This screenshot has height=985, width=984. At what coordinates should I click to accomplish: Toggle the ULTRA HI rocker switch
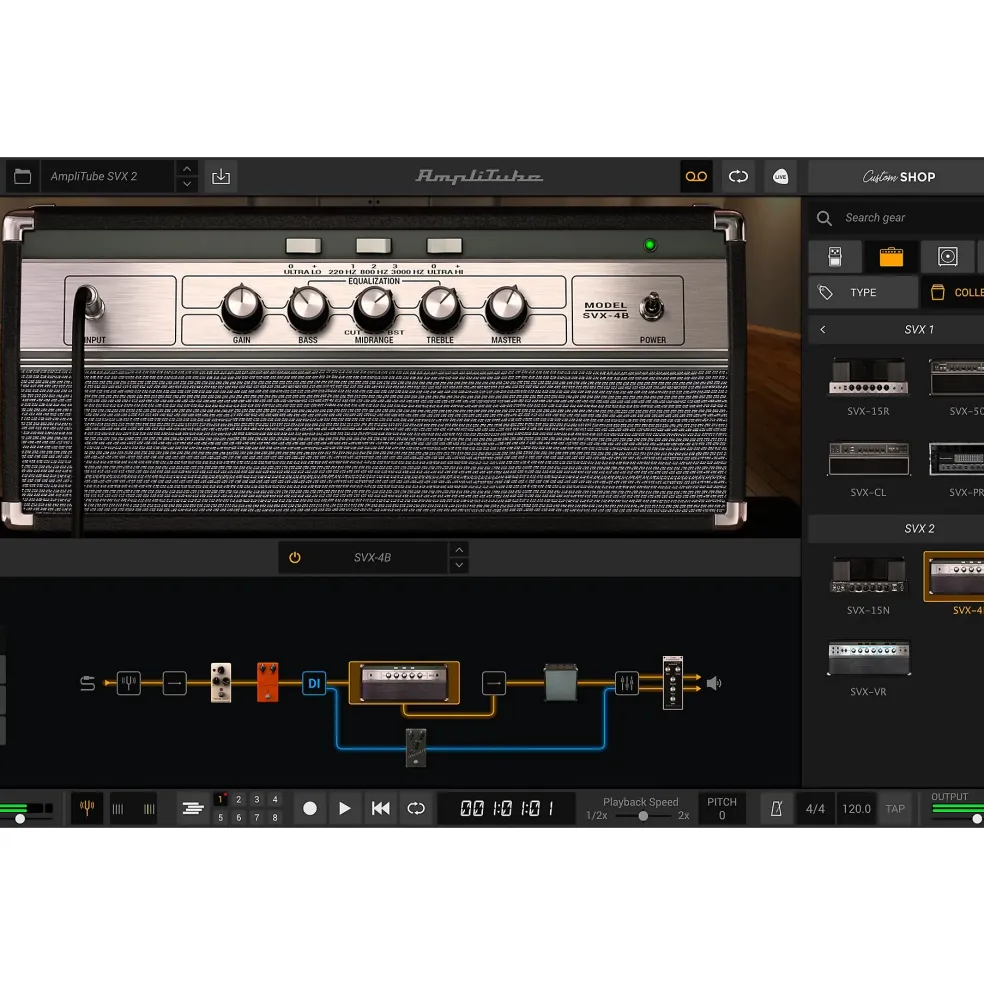tap(444, 246)
